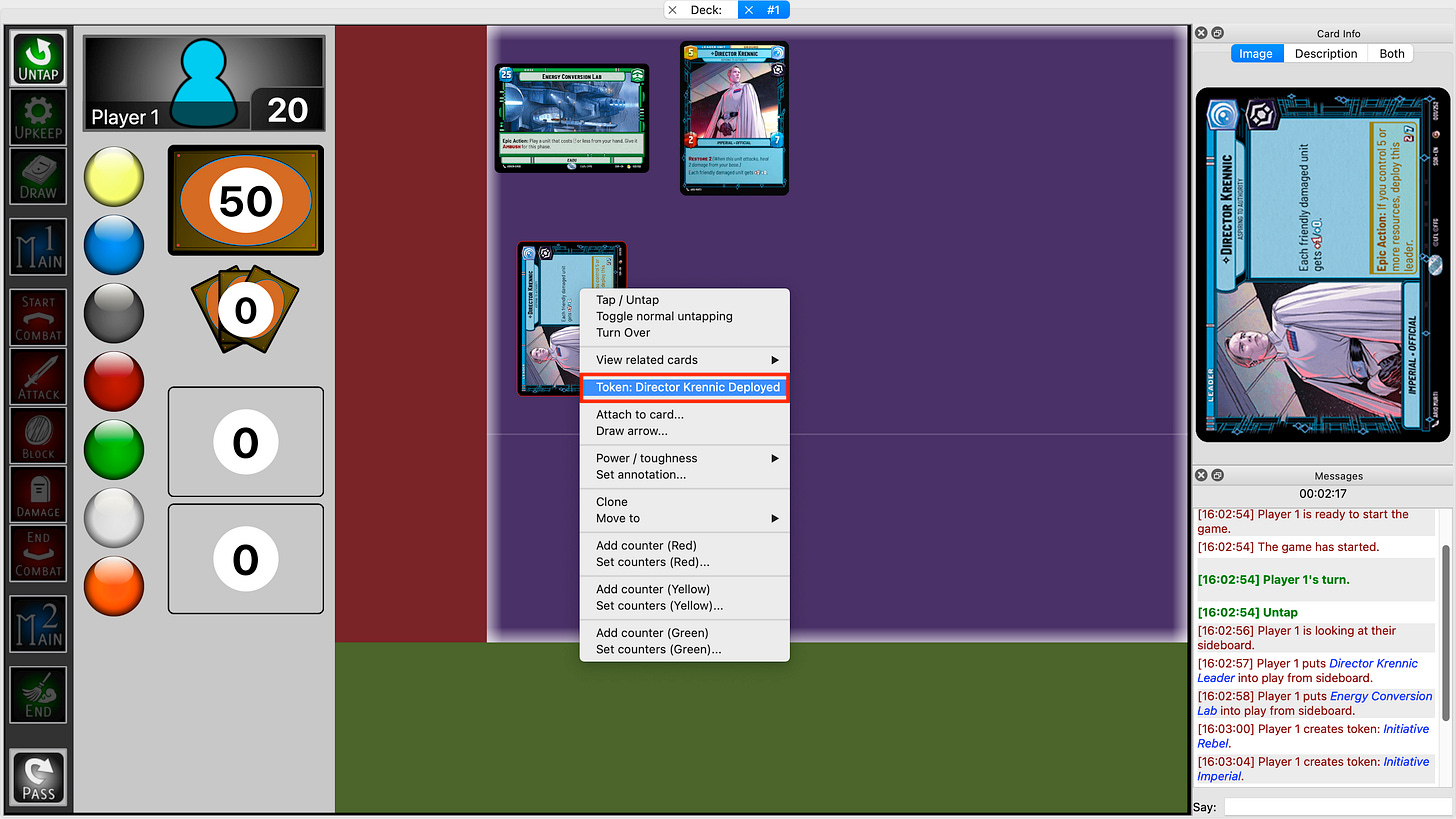This screenshot has width=1456, height=819.
Task: Select Energy Conversion Lab card on table
Action: point(572,118)
